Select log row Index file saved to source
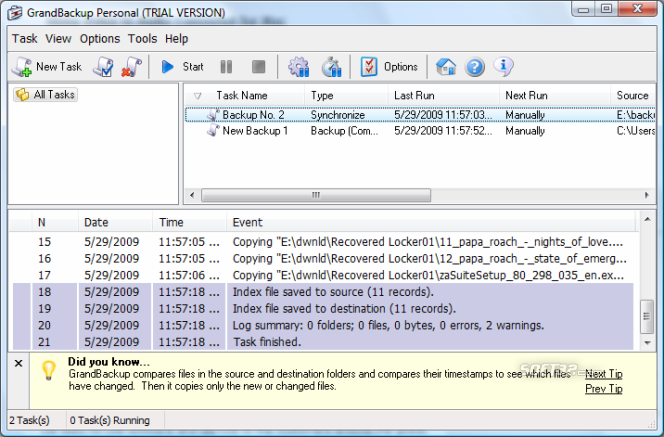This screenshot has height=437, width=664. point(323,292)
